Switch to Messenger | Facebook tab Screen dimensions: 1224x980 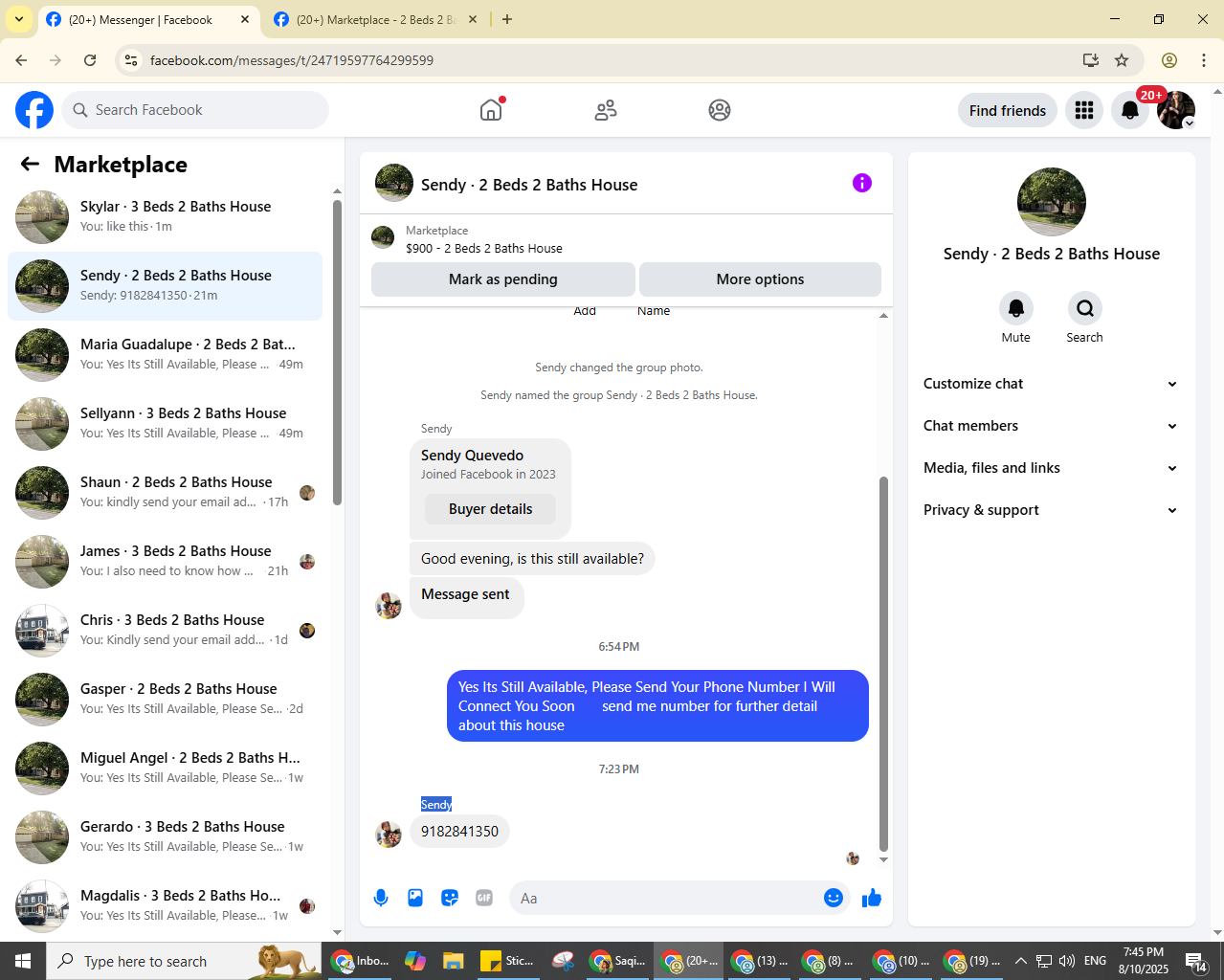[x=139, y=19]
